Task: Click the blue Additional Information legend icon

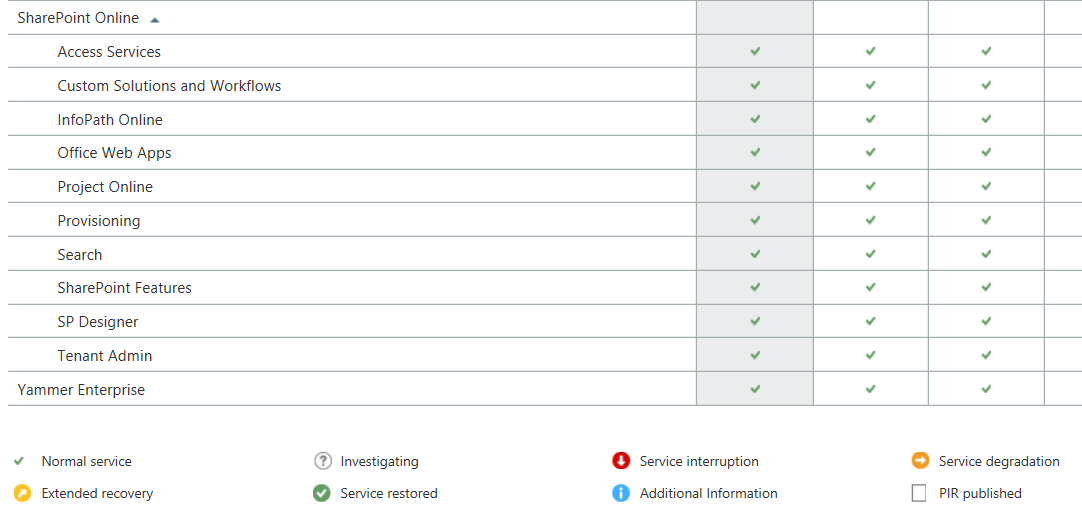Action: [x=621, y=493]
